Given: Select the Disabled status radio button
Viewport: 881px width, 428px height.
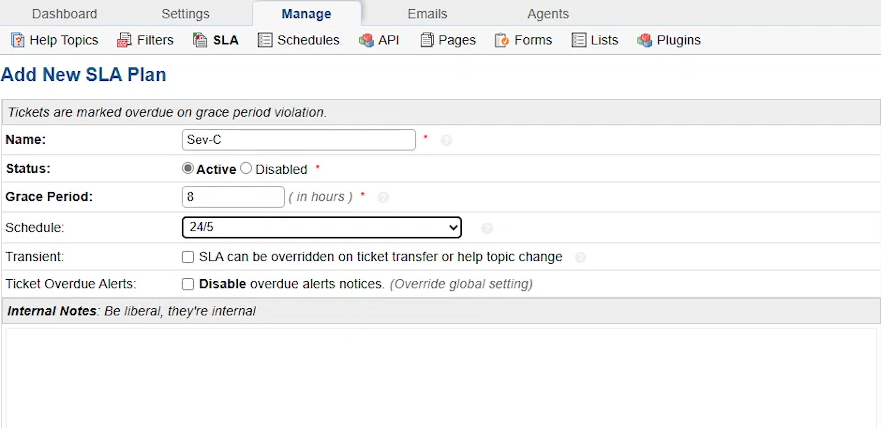Looking at the screenshot, I should [x=246, y=169].
